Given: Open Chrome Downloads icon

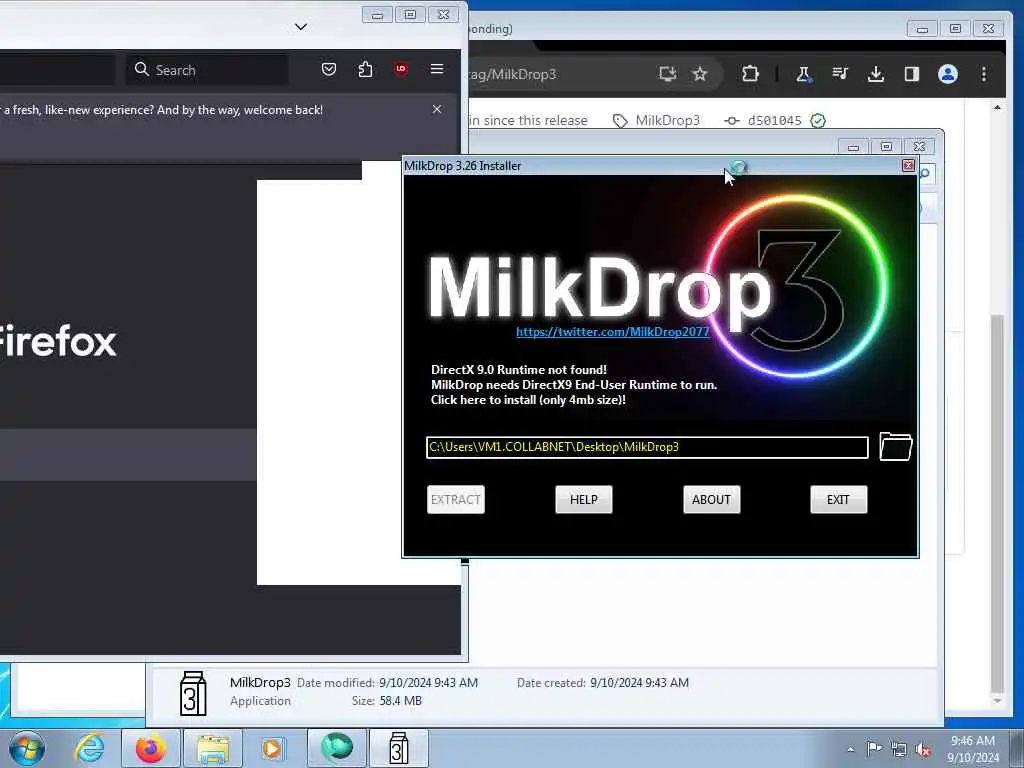Looking at the screenshot, I should (x=876, y=74).
